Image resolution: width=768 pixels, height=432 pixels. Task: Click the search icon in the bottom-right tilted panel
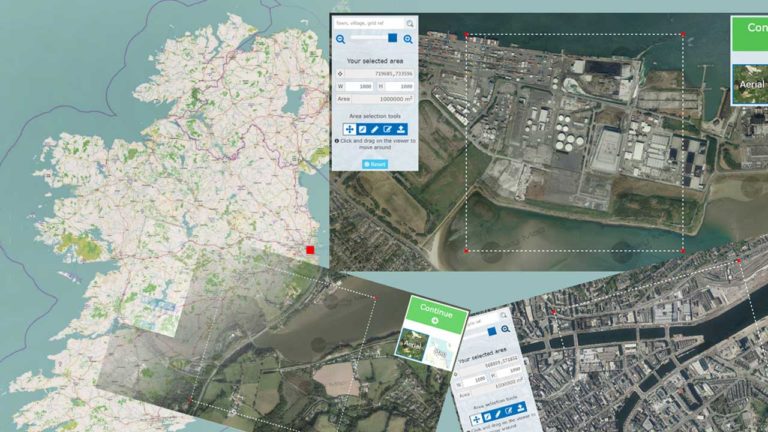(503, 315)
